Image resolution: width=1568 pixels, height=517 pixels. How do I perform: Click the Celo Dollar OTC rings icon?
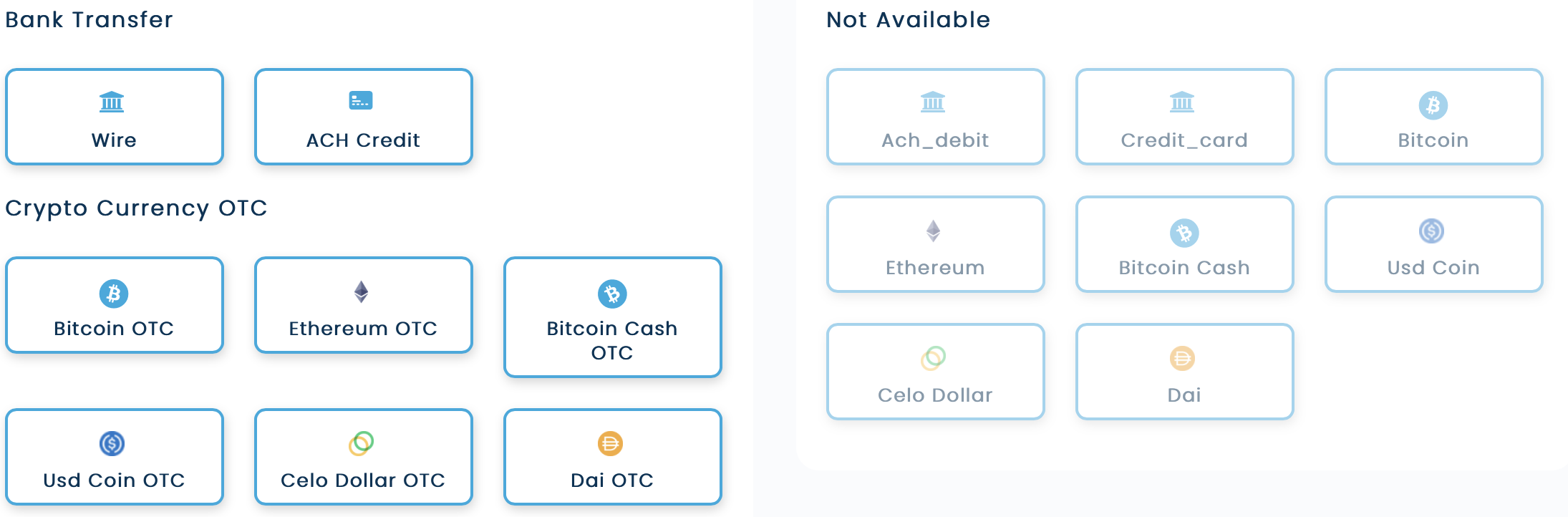362,443
